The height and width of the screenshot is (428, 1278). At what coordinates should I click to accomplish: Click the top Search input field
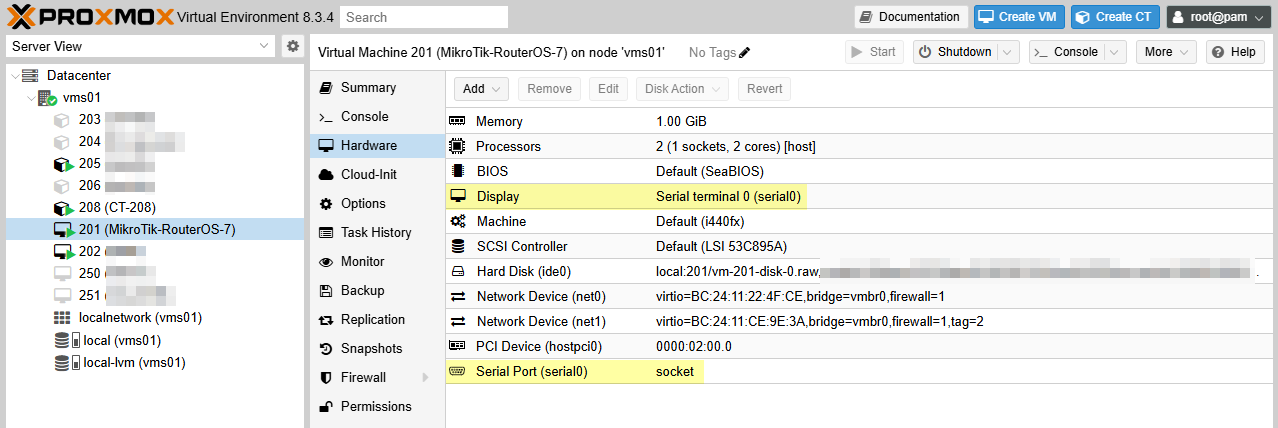click(x=423, y=17)
